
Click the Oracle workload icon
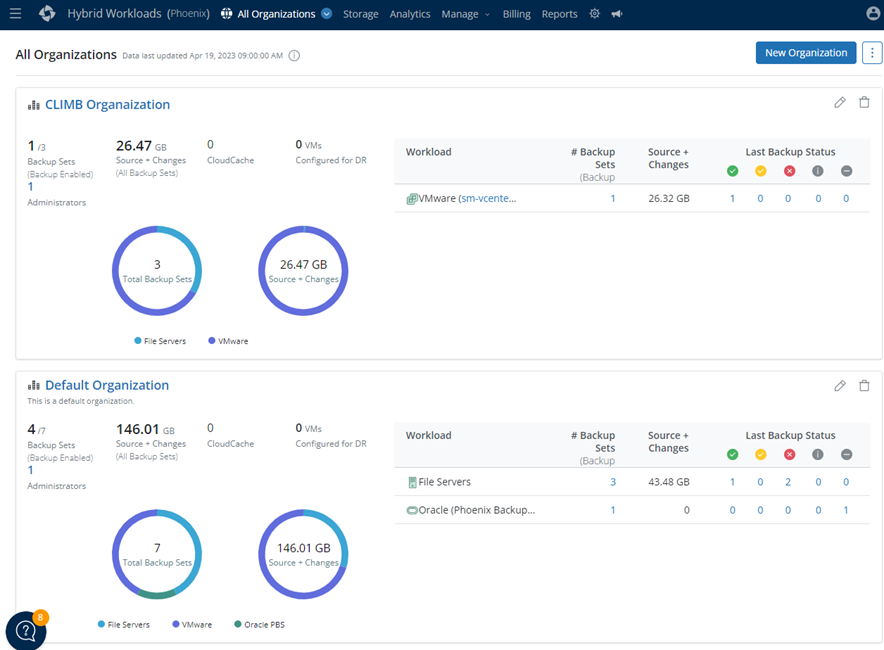point(412,510)
